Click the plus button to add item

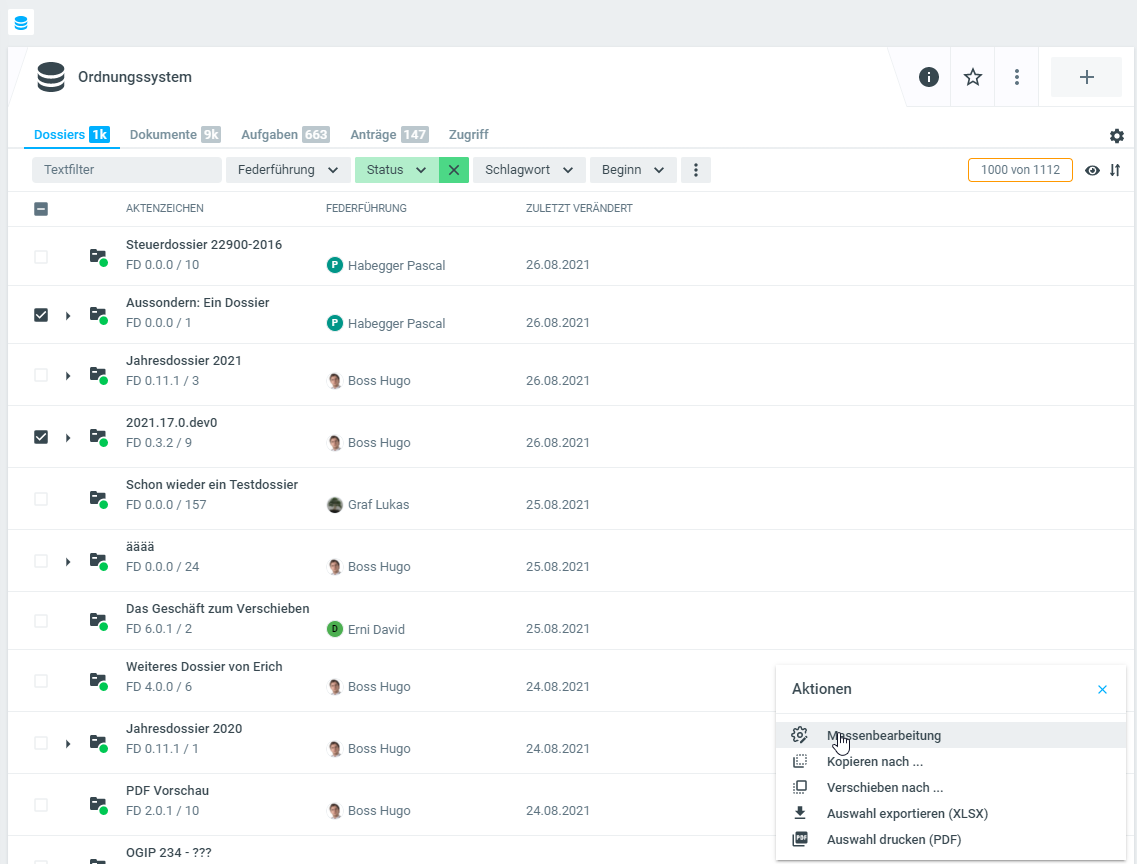1086,77
